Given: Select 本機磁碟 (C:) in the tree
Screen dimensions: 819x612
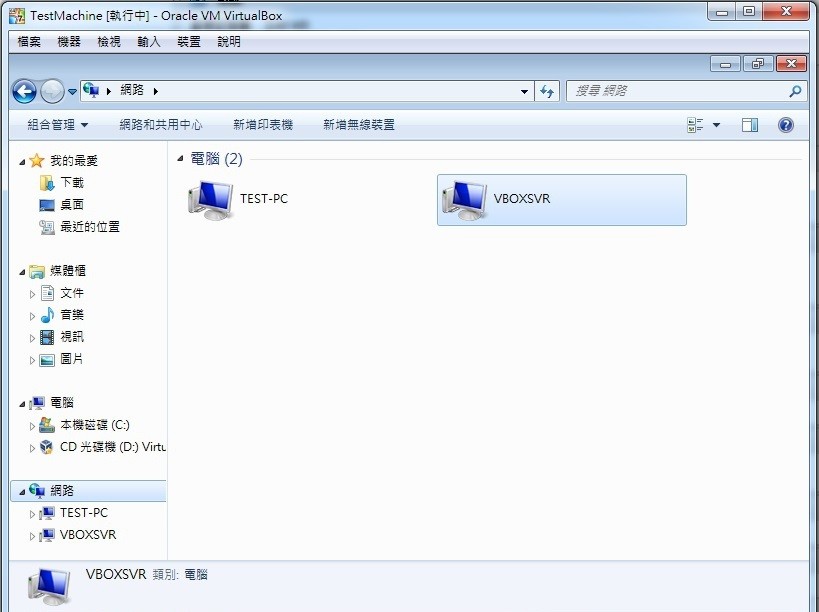Looking at the screenshot, I should [95, 425].
